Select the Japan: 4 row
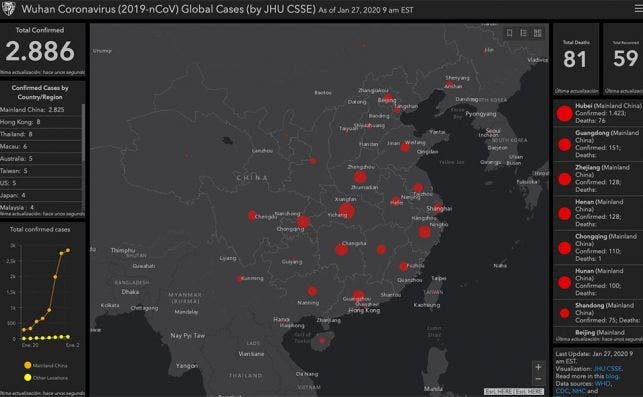The width and height of the screenshot is (643, 397). click(41, 196)
